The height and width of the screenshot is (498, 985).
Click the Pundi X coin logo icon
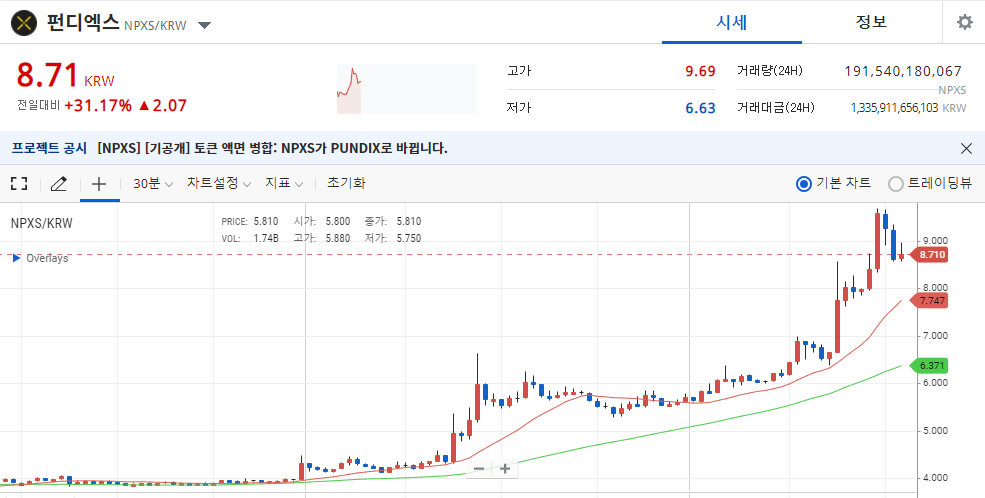coord(24,23)
